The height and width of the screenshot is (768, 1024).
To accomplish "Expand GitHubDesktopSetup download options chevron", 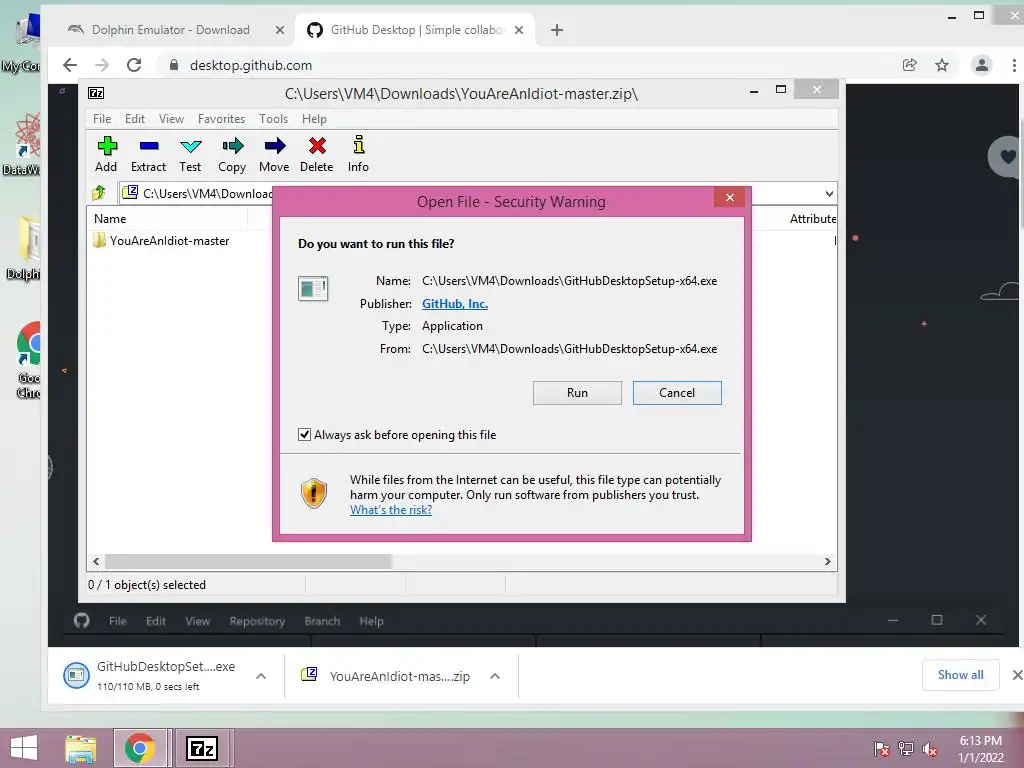I will point(261,676).
